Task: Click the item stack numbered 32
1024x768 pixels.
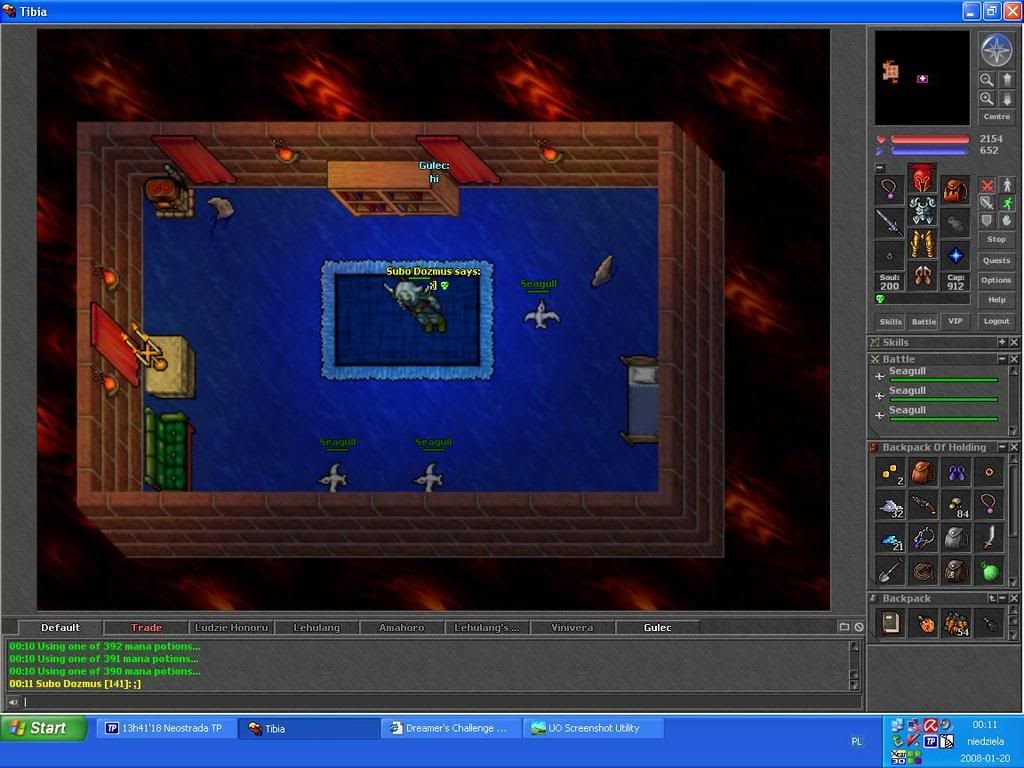Action: [x=890, y=505]
